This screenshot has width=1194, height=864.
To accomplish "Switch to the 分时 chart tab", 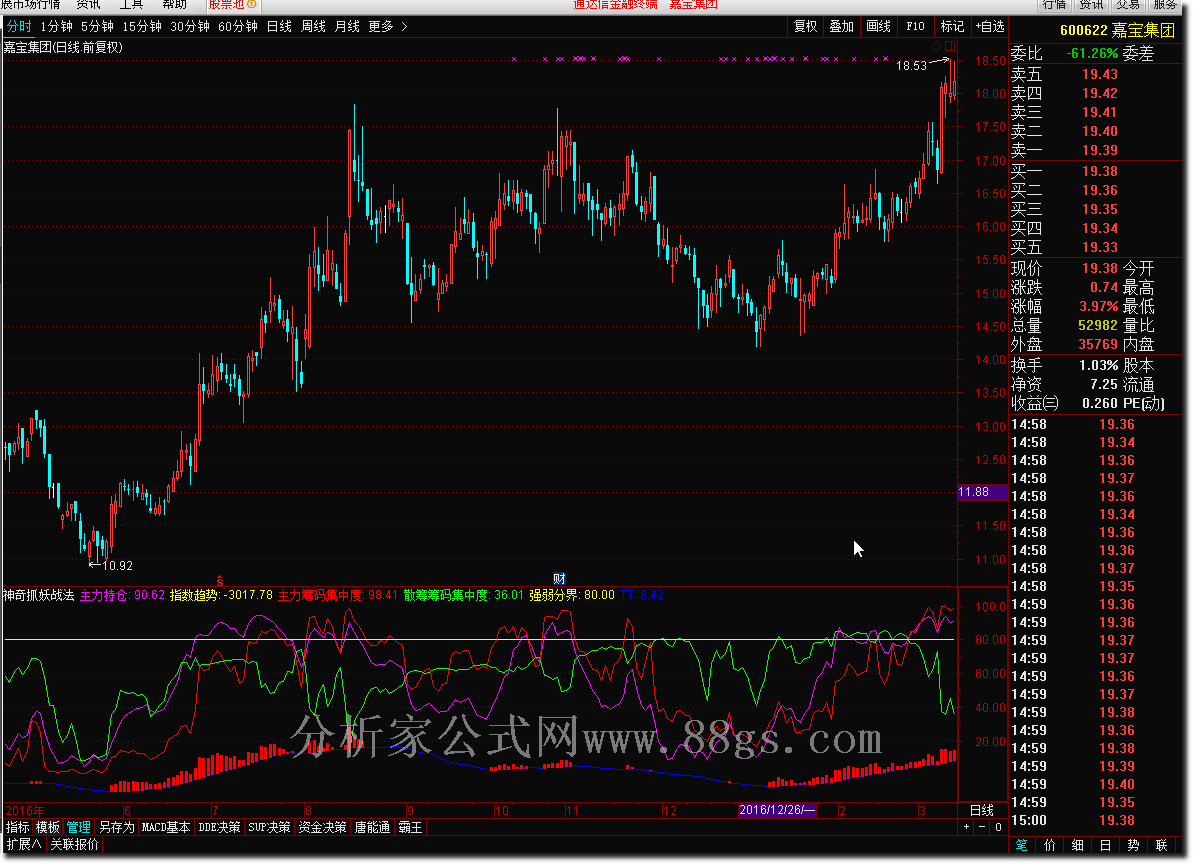I will (18, 27).
